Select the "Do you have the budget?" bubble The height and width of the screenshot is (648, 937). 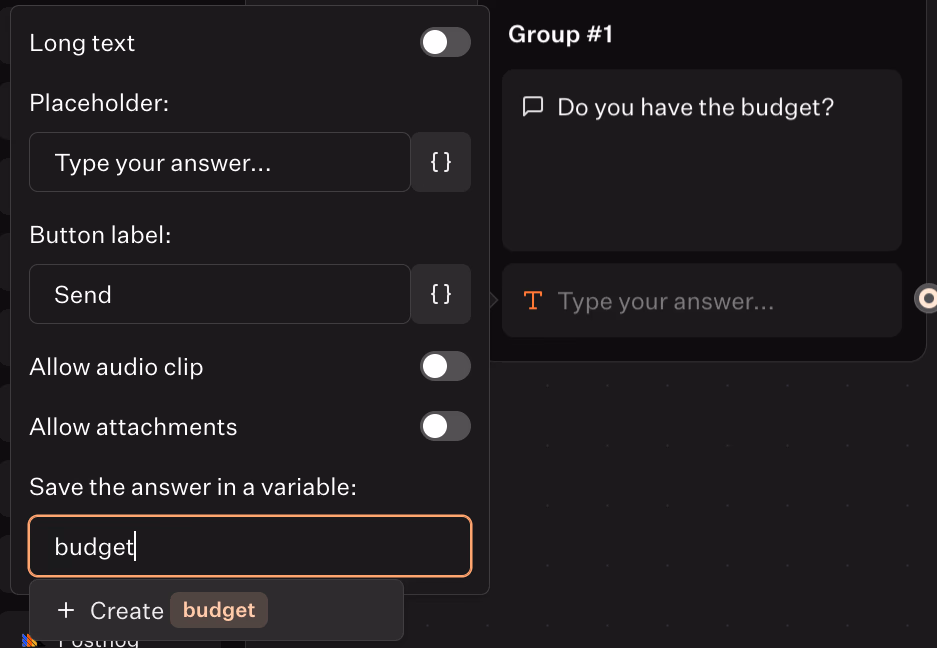coord(701,160)
